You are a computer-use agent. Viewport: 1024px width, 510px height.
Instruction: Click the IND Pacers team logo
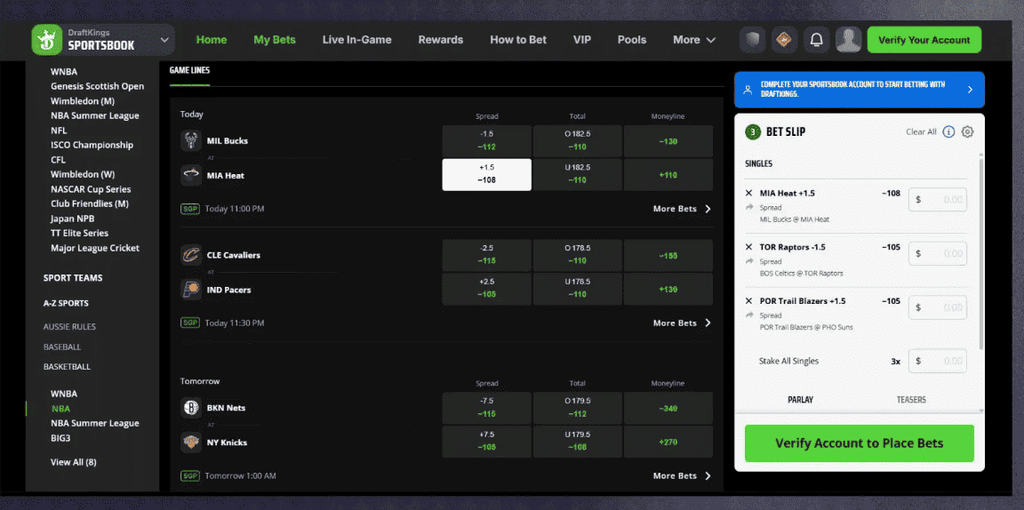click(191, 289)
